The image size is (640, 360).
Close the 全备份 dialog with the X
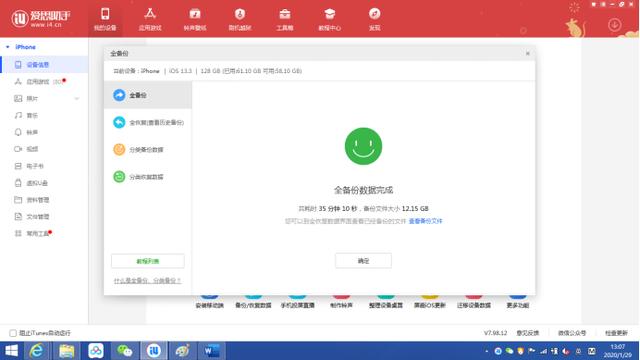point(527,53)
